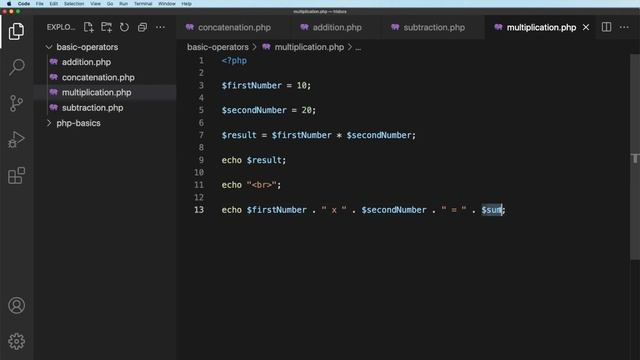Click $firstNumber on line 3
The width and height of the screenshot is (640, 360).
[251, 85]
